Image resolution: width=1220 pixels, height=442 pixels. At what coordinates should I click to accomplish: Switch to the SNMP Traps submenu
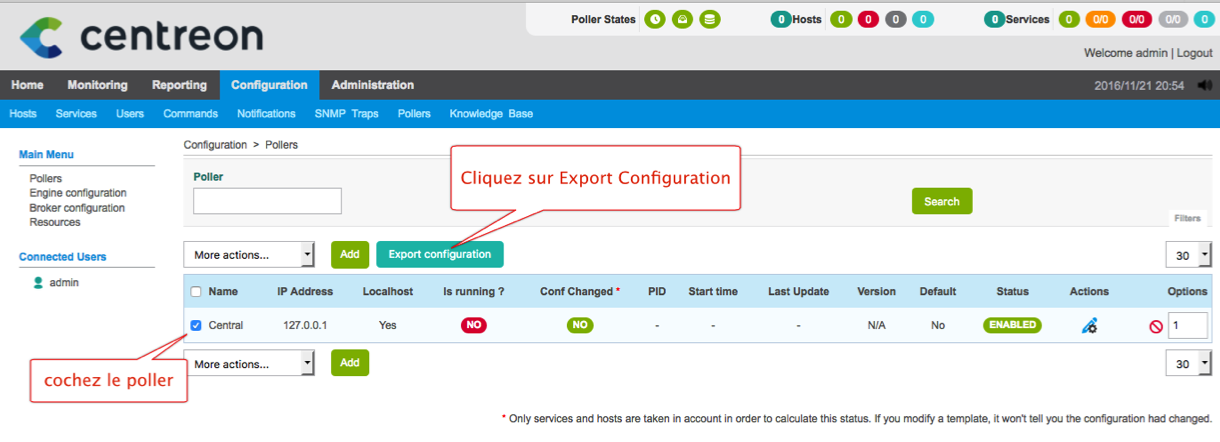pos(346,114)
